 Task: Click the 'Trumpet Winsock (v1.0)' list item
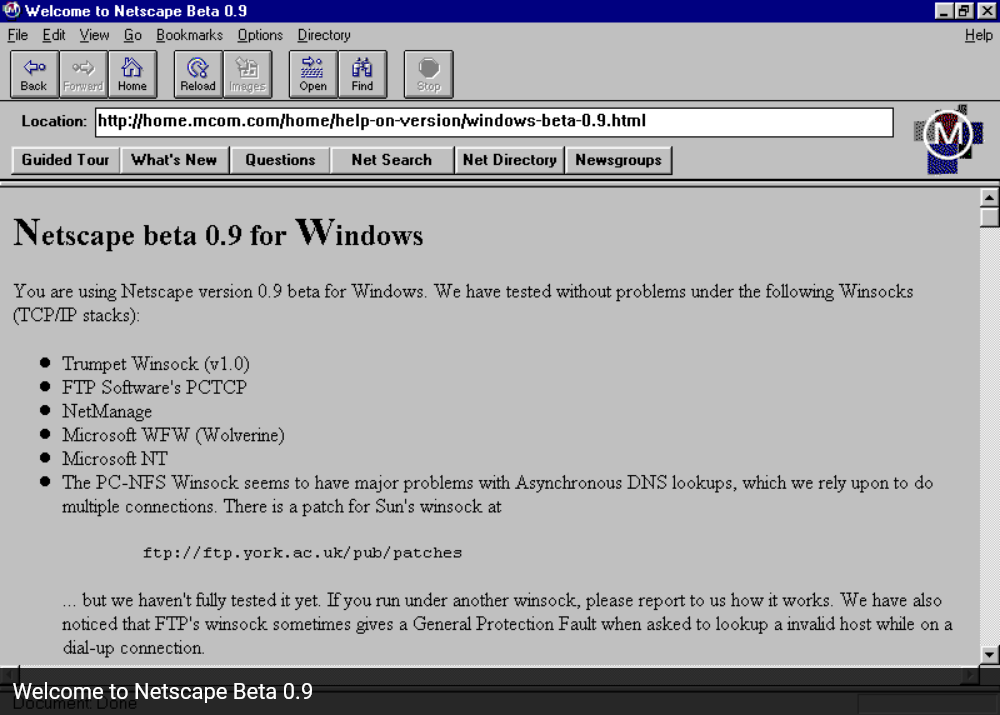pos(156,364)
